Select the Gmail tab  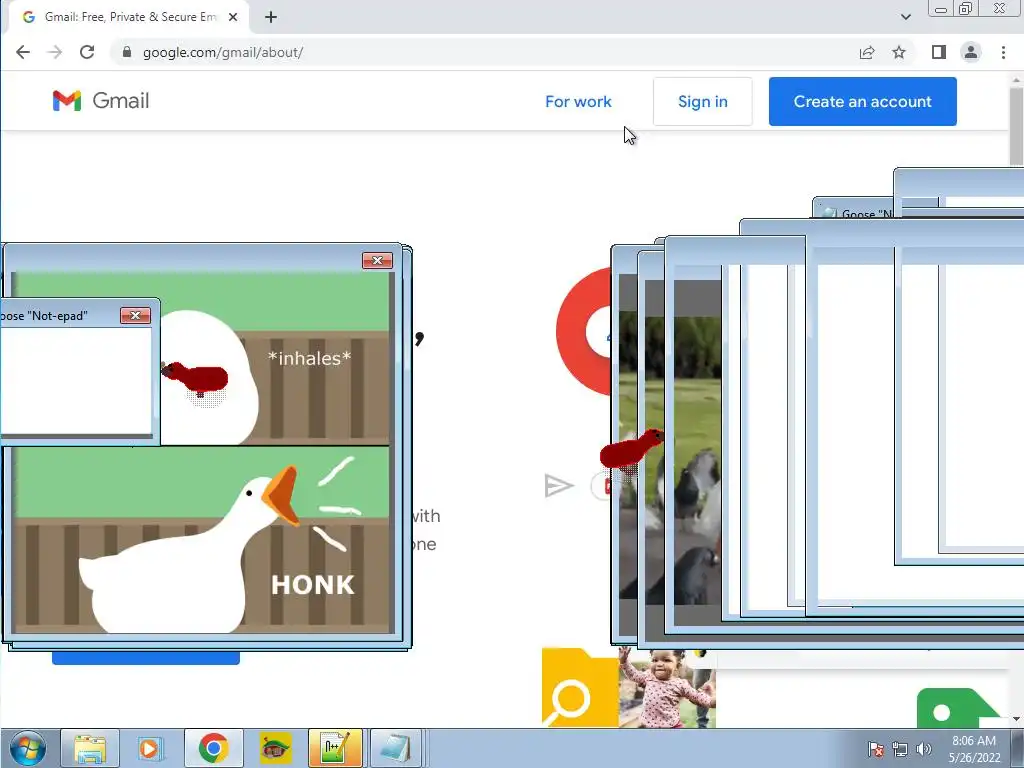tap(129, 18)
